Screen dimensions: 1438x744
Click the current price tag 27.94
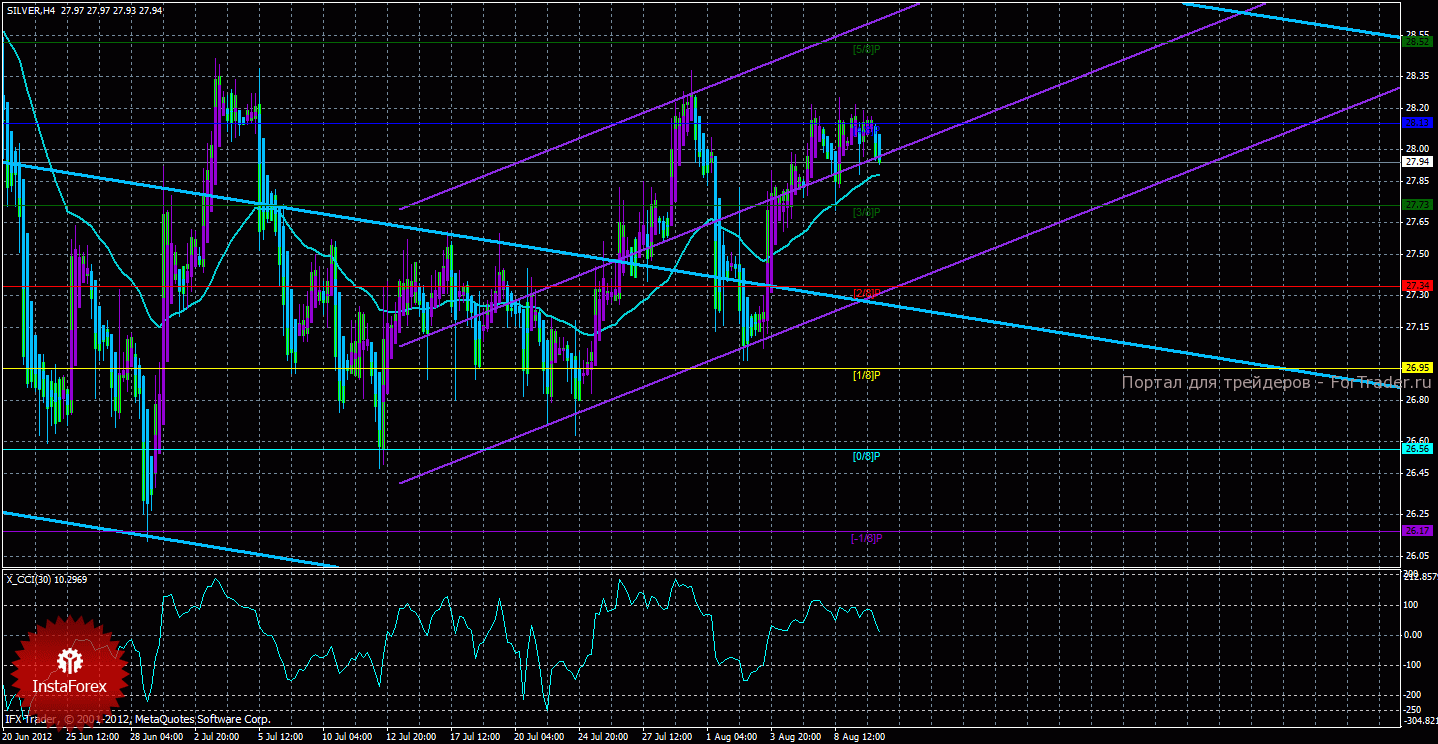1417,161
